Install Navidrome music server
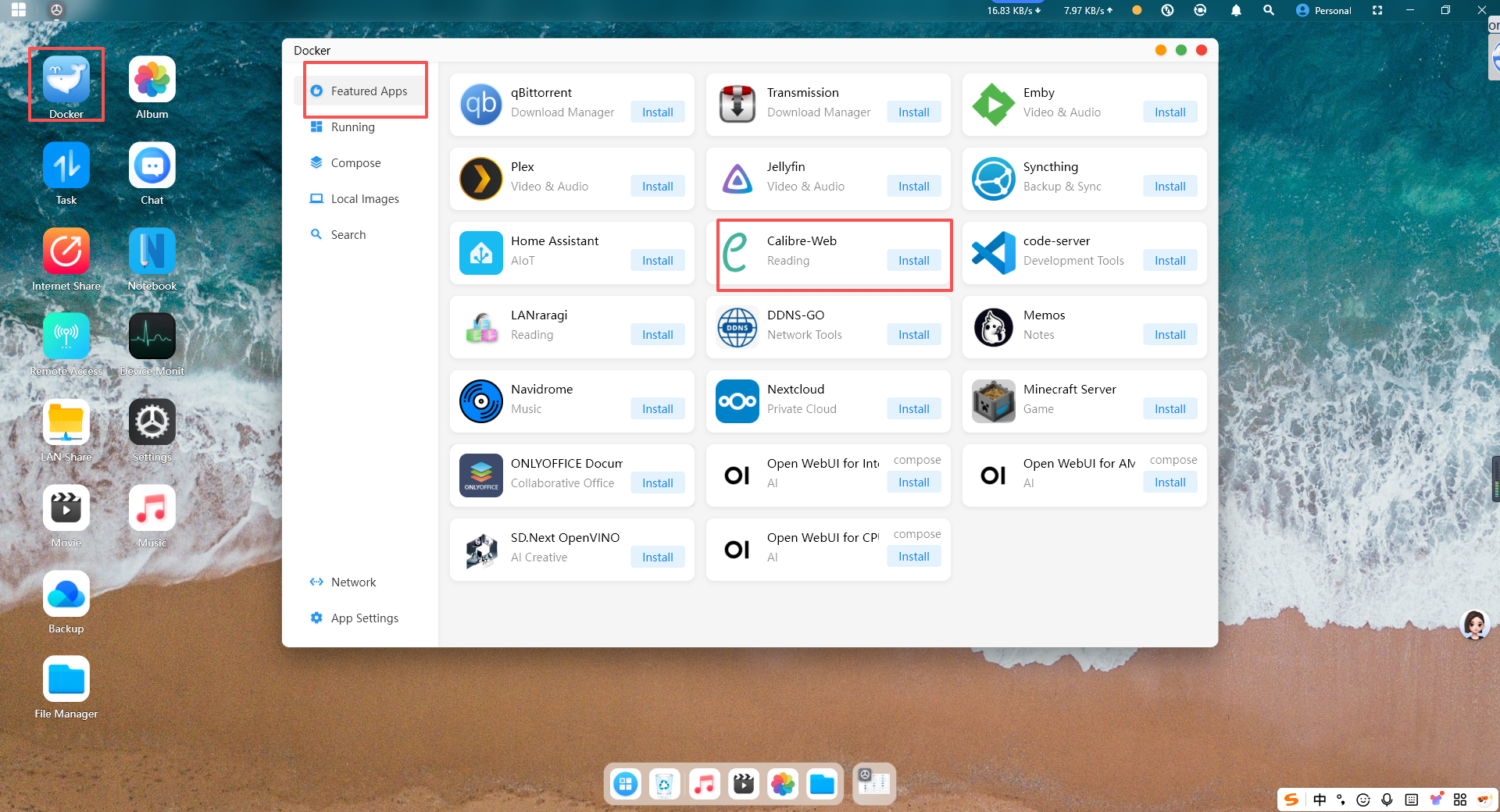Image resolution: width=1500 pixels, height=812 pixels. pyautogui.click(x=658, y=409)
